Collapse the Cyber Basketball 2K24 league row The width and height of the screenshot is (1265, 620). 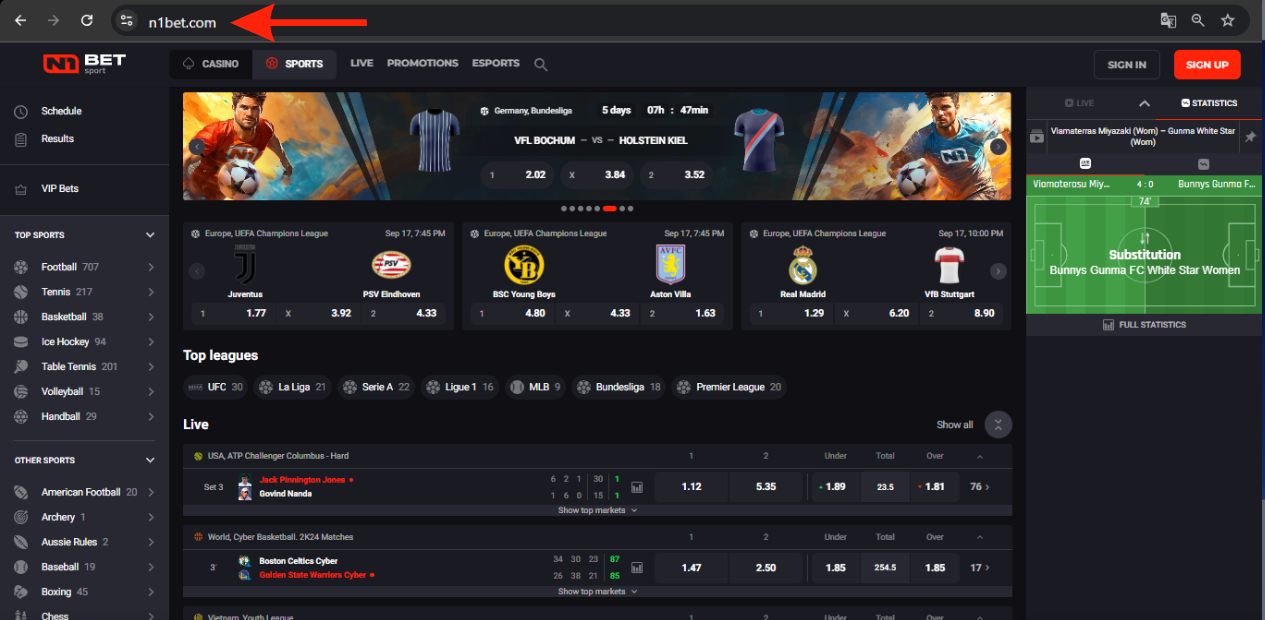point(979,537)
